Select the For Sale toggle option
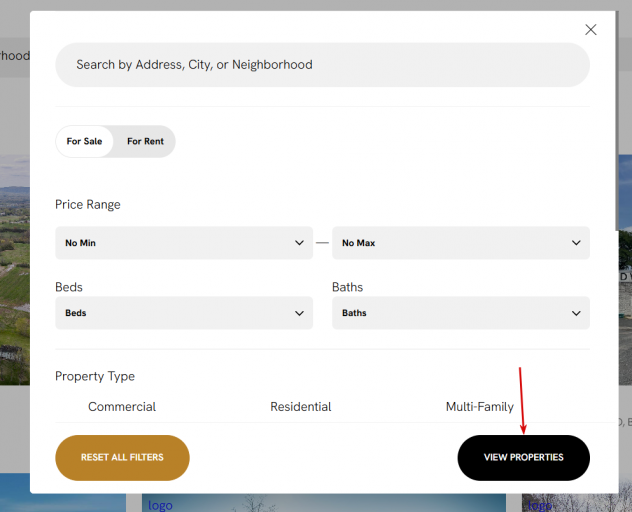The height and width of the screenshot is (512, 632). point(84,141)
